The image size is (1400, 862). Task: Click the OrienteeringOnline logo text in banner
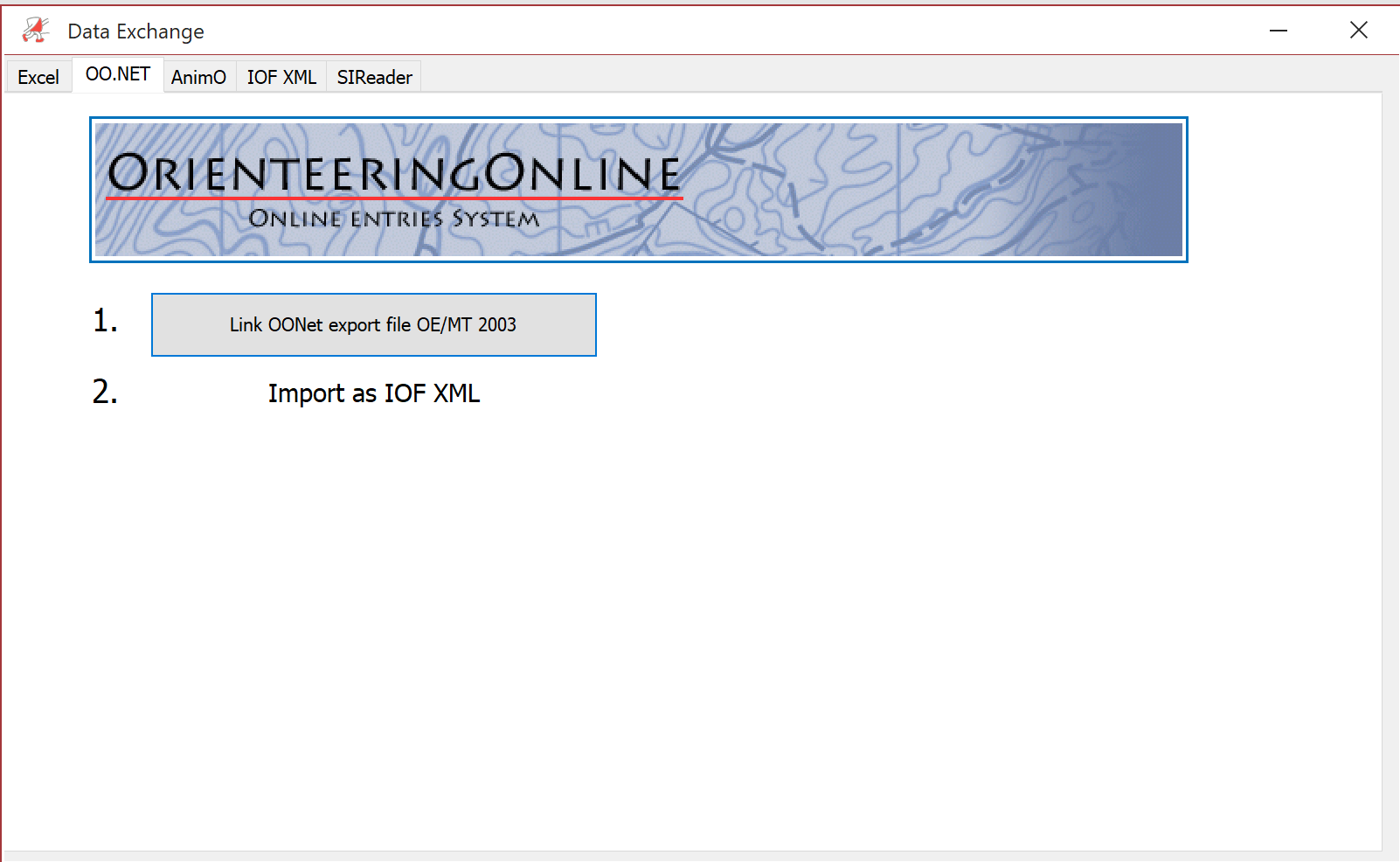(394, 173)
